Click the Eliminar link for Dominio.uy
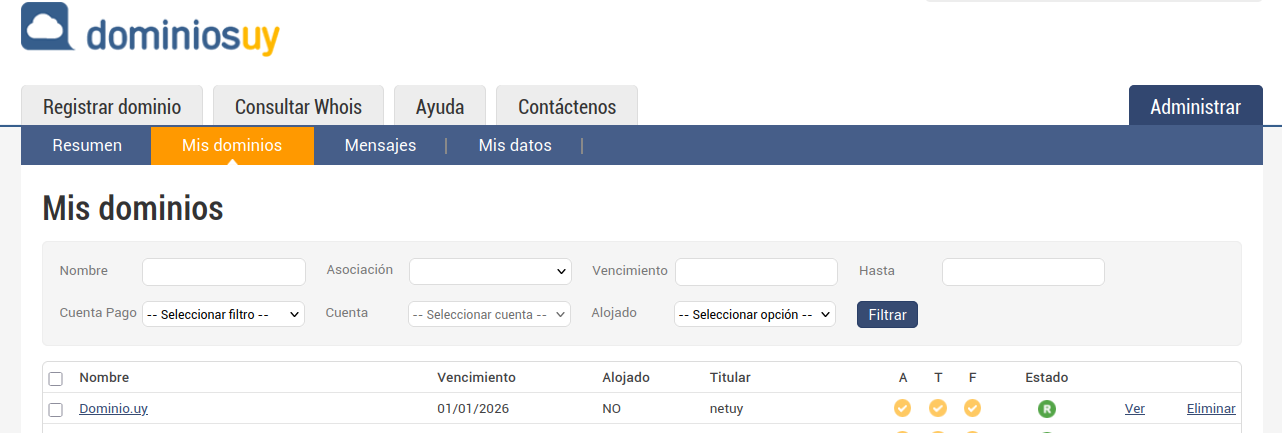 coord(1210,408)
